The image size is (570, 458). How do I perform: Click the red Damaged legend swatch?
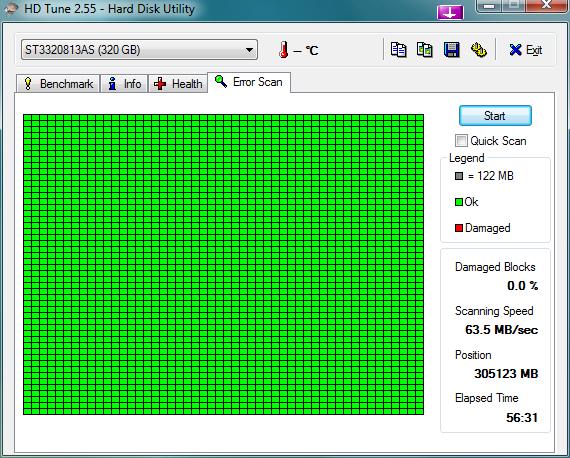coord(459,228)
